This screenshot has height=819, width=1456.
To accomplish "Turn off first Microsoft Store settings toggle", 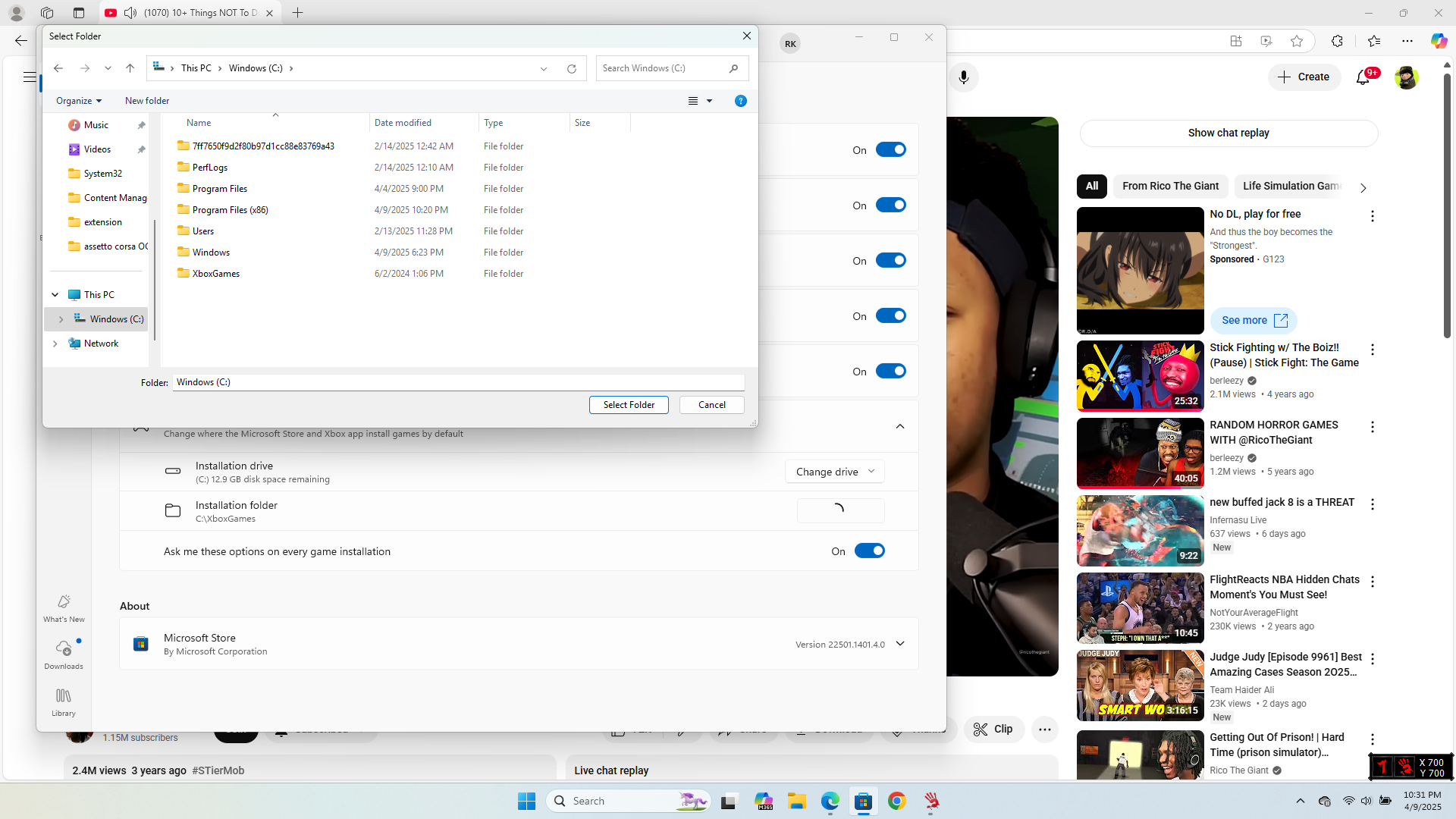I will coord(891,150).
